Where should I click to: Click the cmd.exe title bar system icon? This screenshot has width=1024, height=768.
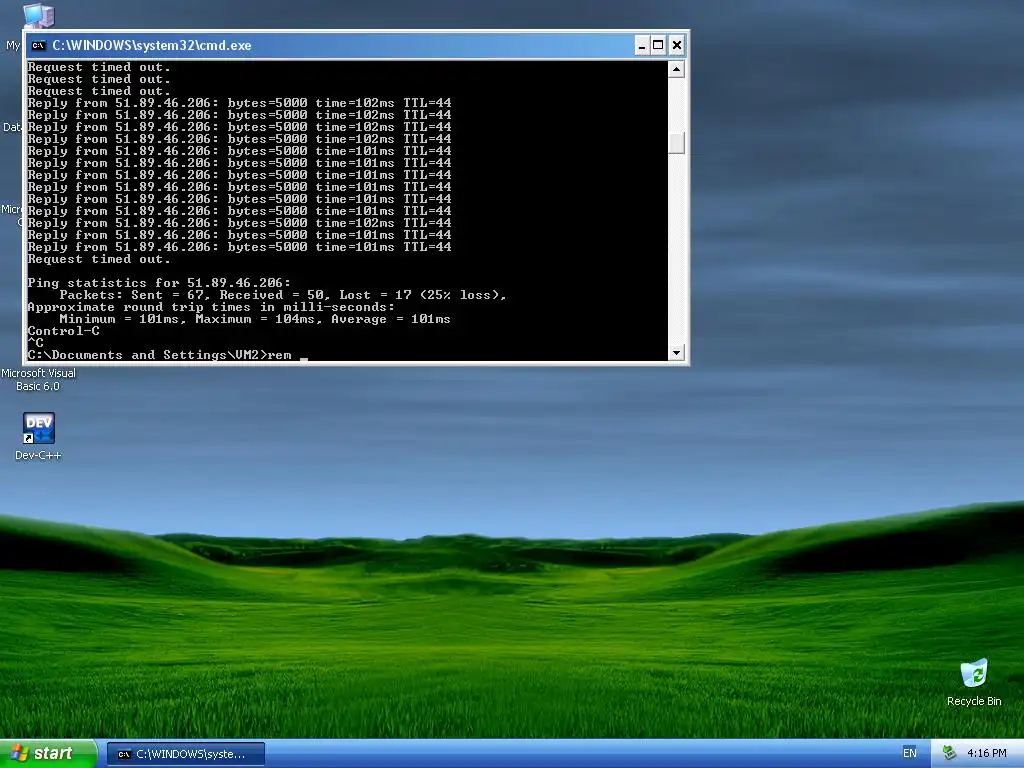[39, 45]
